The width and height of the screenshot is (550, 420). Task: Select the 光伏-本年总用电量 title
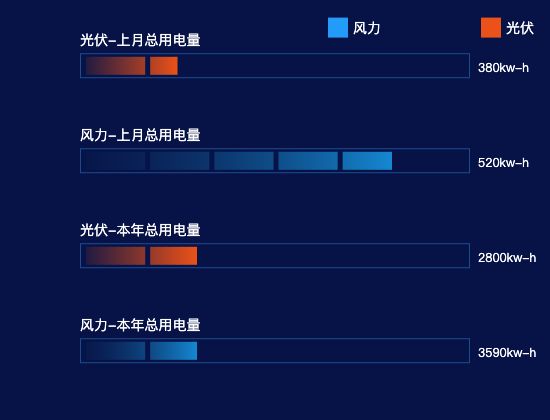(x=140, y=230)
